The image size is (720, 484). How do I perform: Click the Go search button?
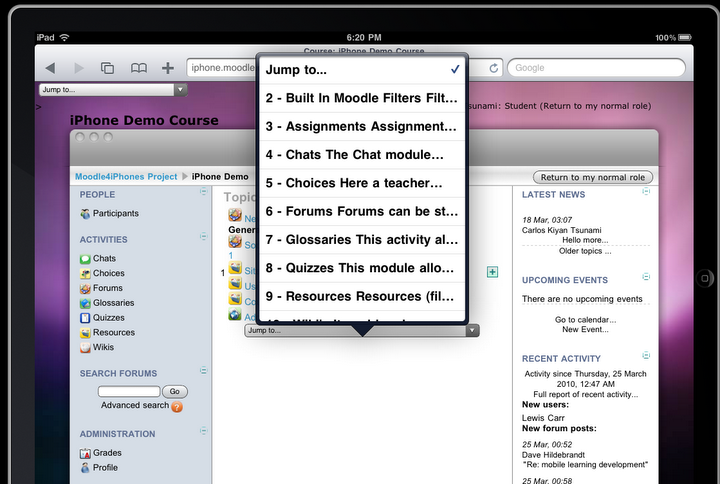pos(174,392)
